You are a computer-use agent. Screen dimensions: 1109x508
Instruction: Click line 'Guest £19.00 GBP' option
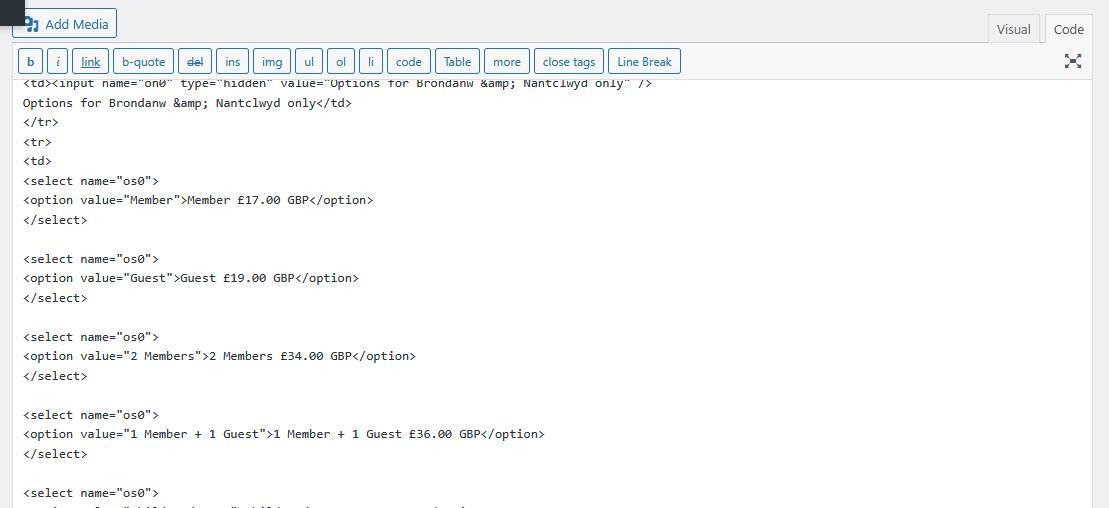[x=191, y=278]
